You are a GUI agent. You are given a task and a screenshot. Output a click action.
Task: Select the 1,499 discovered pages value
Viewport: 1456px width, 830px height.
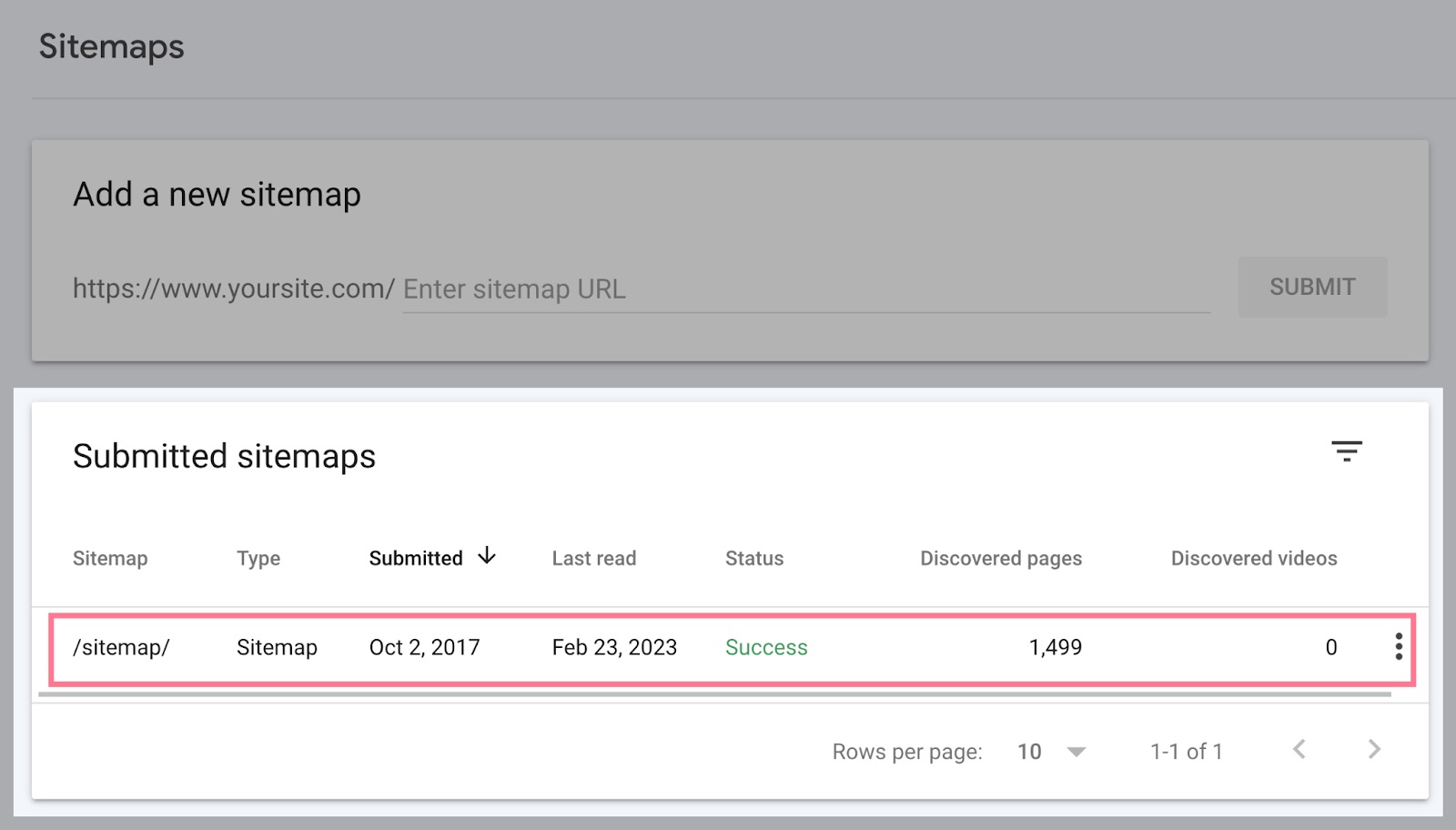point(1055,647)
